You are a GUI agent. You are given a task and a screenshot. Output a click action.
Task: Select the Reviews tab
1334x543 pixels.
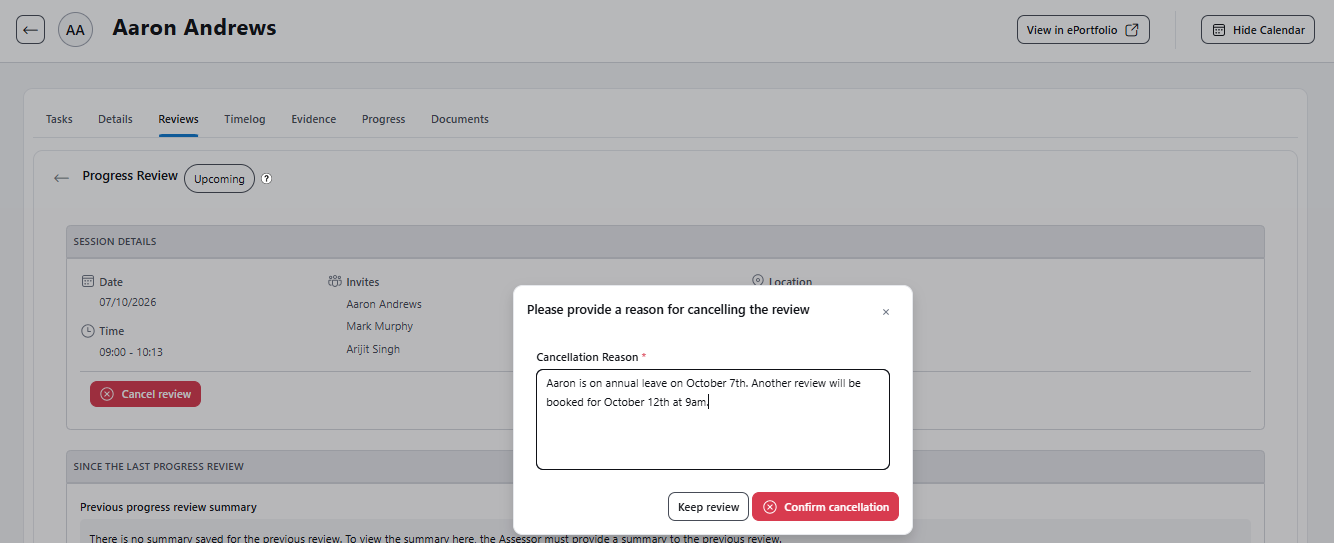[x=178, y=119]
